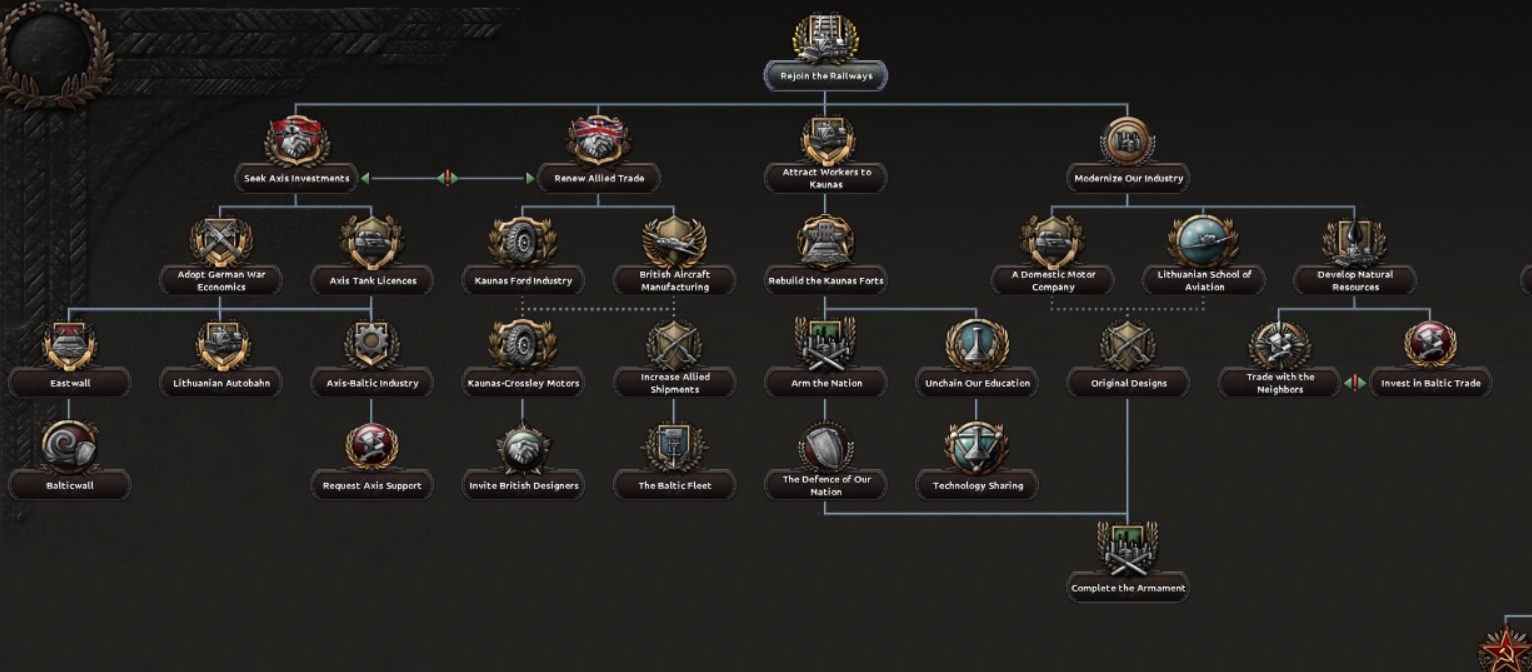1532x672 pixels.
Task: Select the Seek Axis Investments flag icon
Action: tap(297, 141)
